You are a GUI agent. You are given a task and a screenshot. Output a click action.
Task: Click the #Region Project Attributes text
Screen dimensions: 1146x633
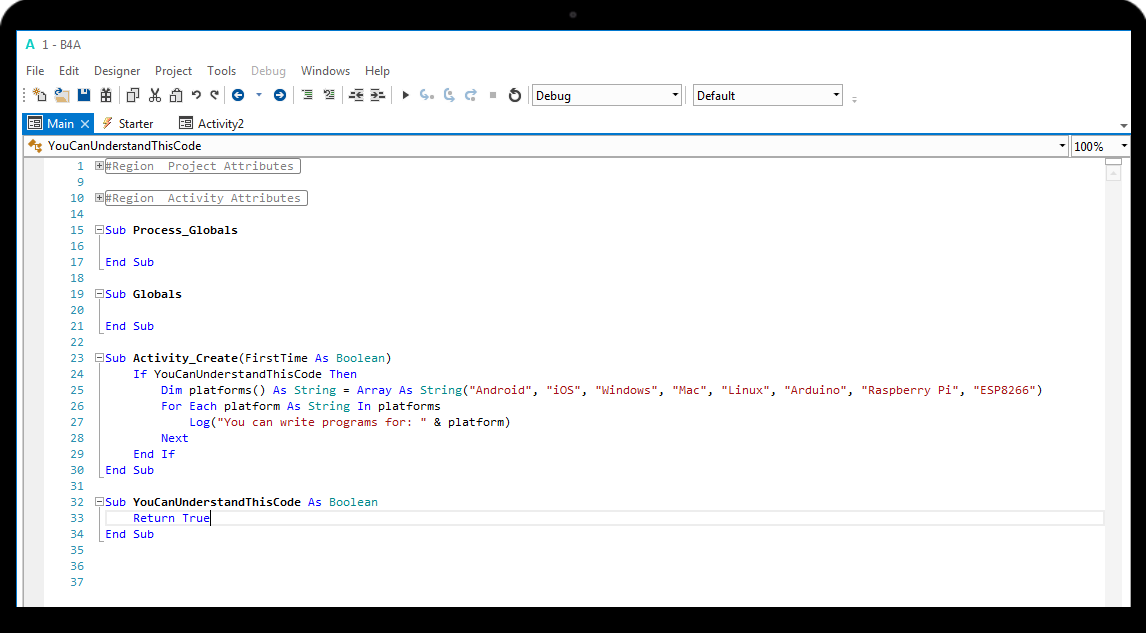200,166
